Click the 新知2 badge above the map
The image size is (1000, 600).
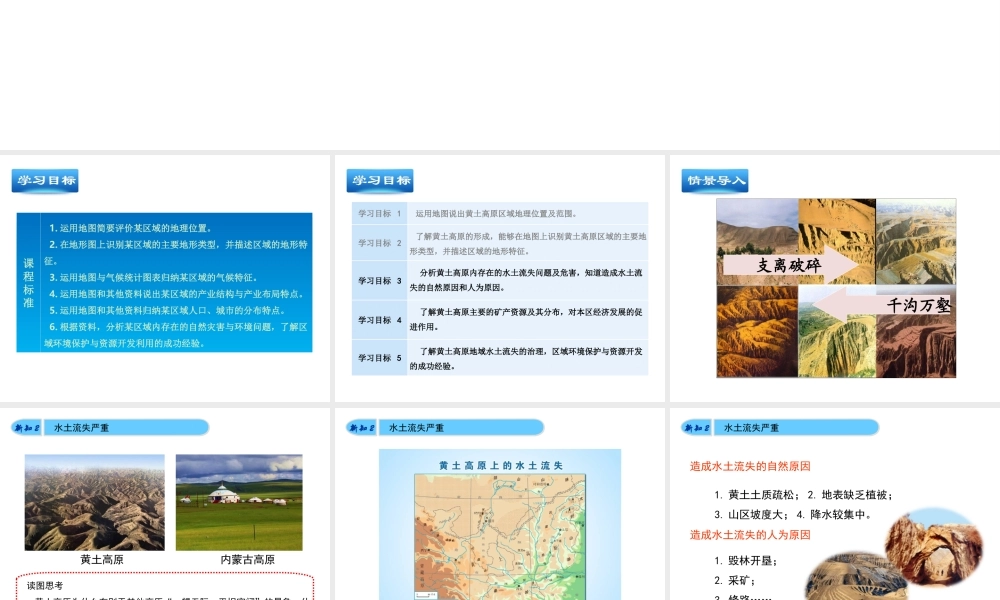[x=362, y=428]
